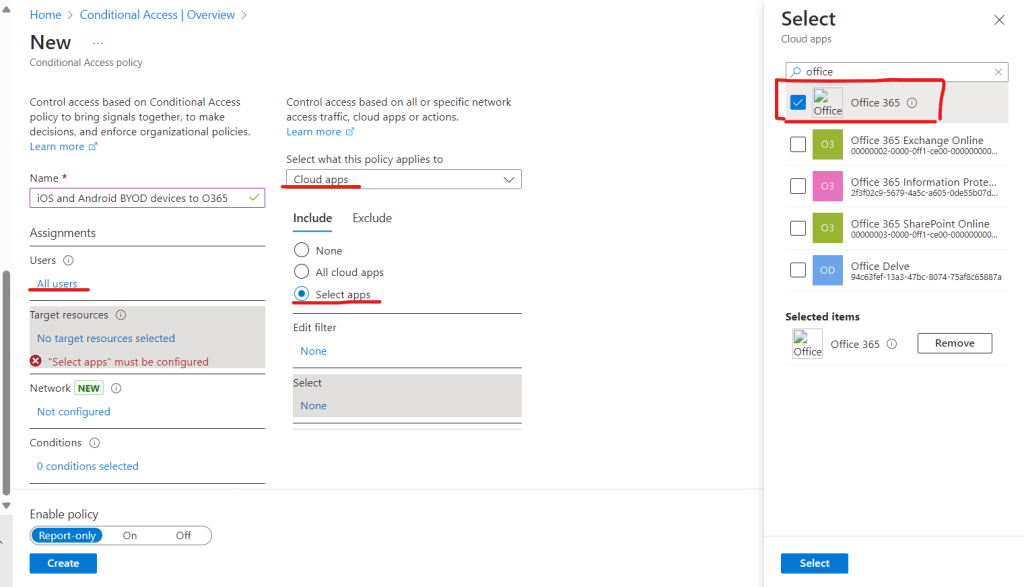This screenshot has width=1024, height=587.
Task: Remove Office 365 from selected items
Action: [954, 343]
